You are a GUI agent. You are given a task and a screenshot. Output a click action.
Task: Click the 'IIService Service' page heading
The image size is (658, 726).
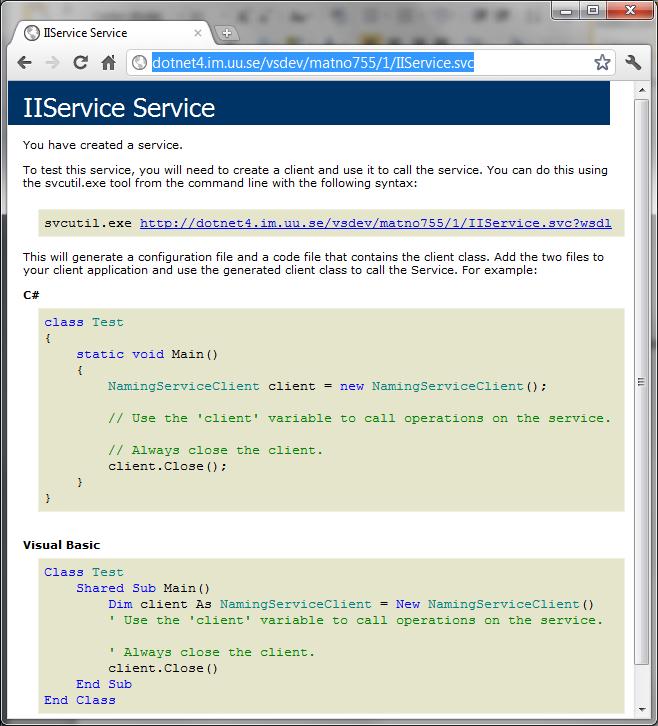119,107
